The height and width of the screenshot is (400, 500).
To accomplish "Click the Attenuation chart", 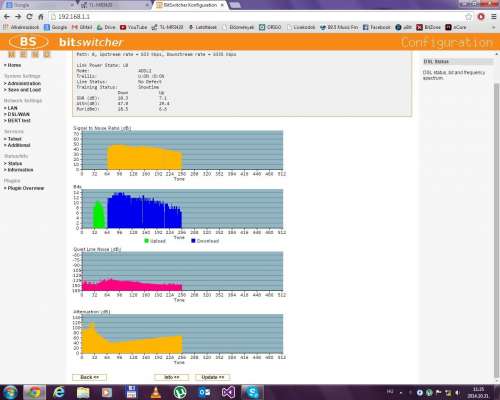I will coord(182,334).
